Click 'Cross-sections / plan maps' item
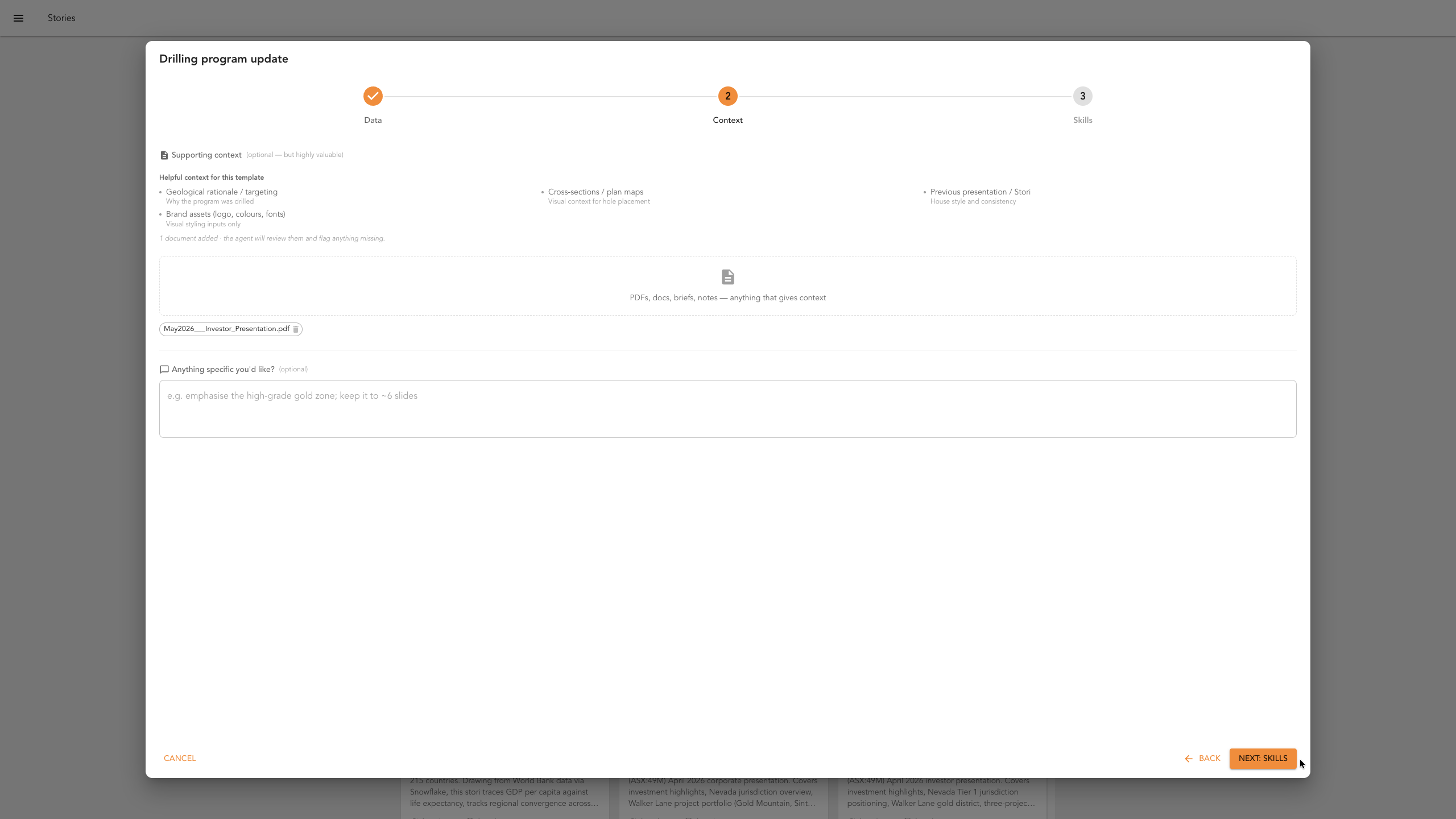Image resolution: width=1456 pixels, height=819 pixels. (x=595, y=192)
